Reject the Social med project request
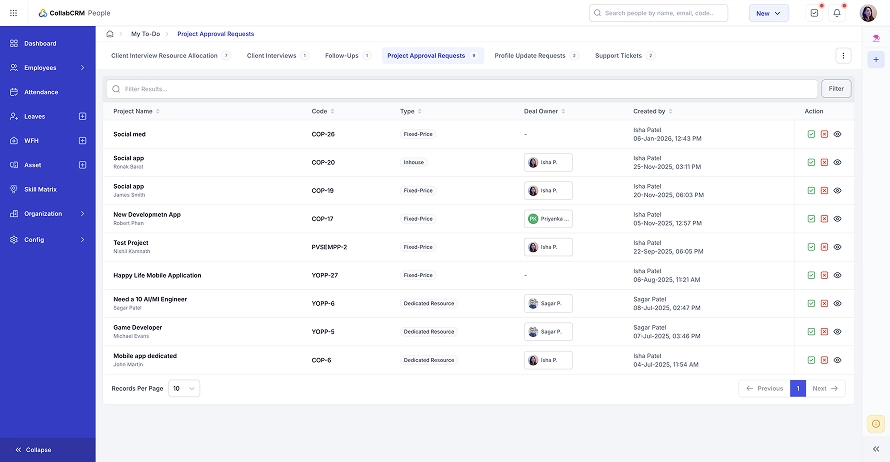This screenshot has height=462, width=890. pyautogui.click(x=824, y=134)
